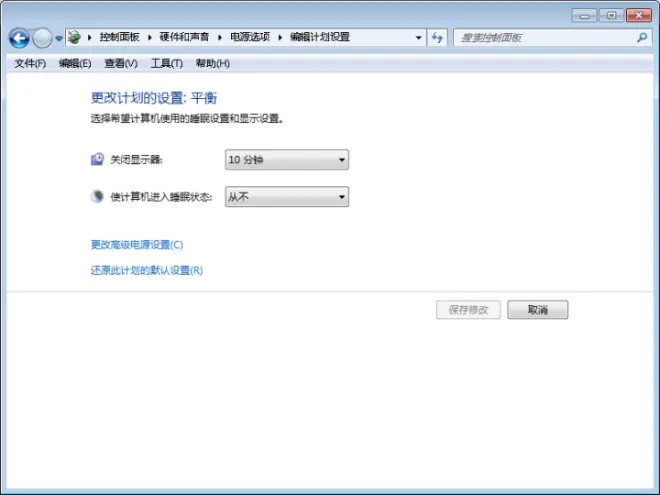Open 更改高级电源设置(C) link
Image resolution: width=660 pixels, height=495 pixels.
137,245
